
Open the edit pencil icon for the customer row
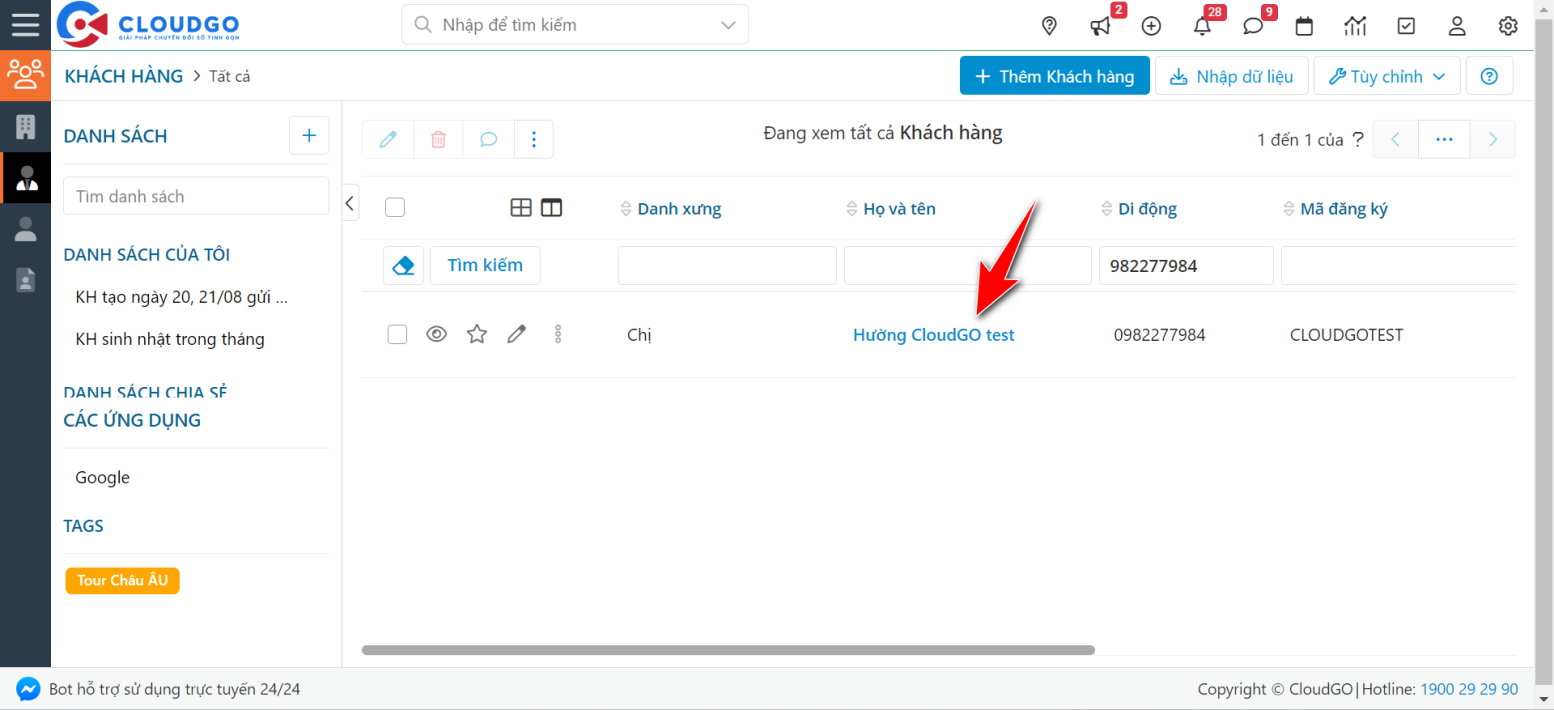(517, 333)
